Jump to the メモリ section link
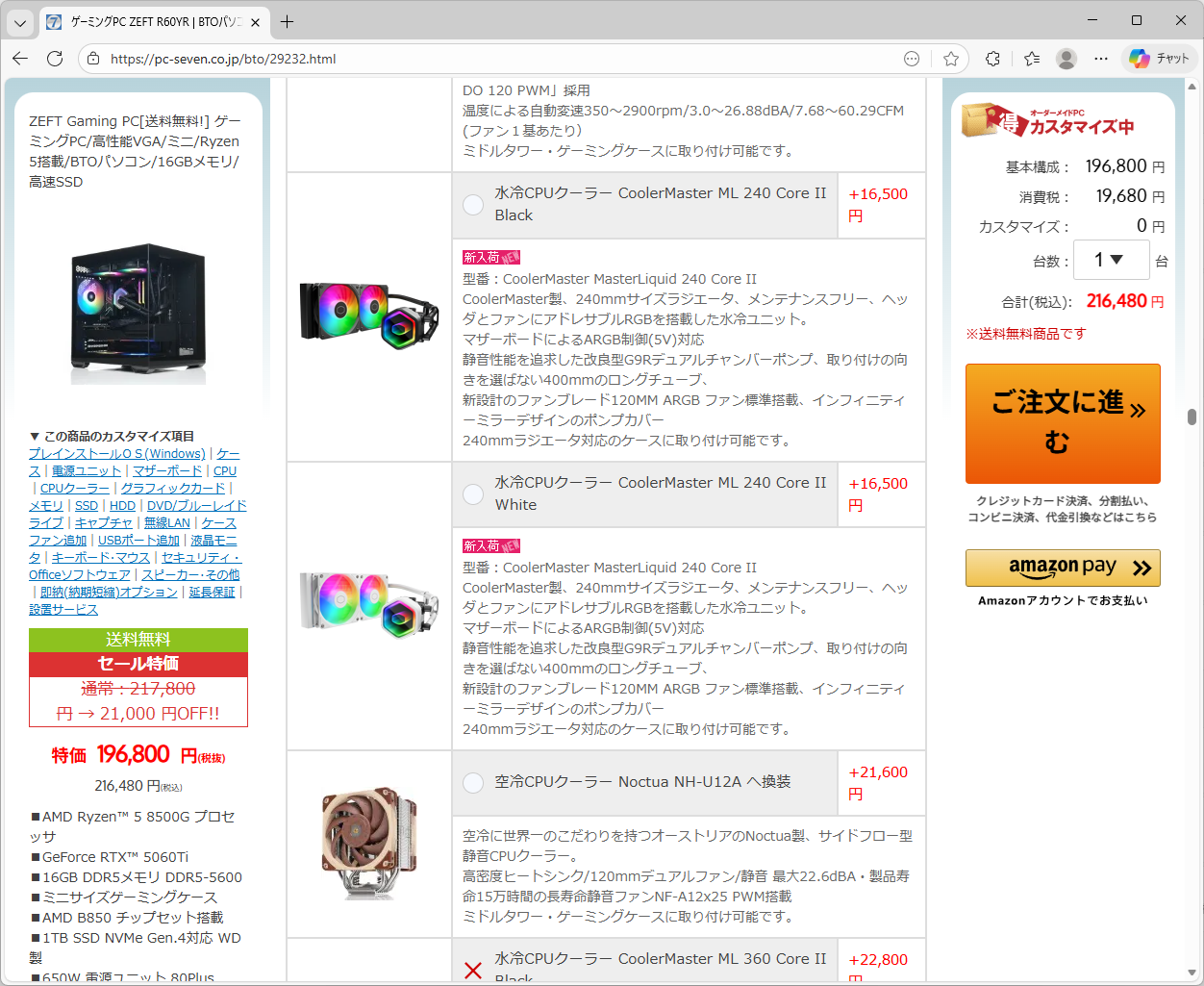 click(x=45, y=506)
